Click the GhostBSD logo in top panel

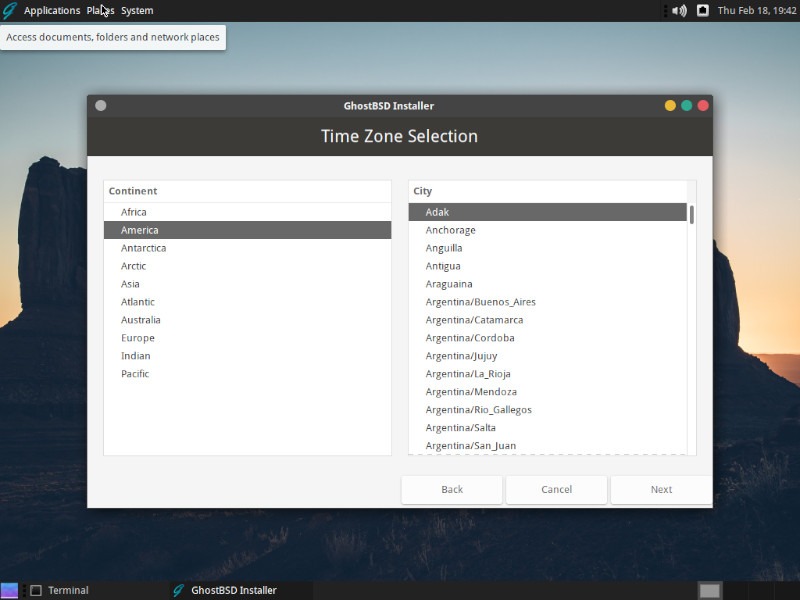pos(10,10)
